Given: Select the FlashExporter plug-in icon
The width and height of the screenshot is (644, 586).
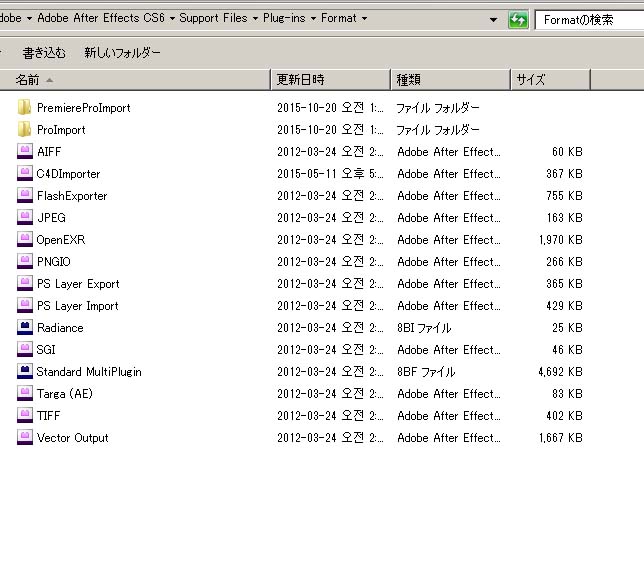Looking at the screenshot, I should point(25,196).
